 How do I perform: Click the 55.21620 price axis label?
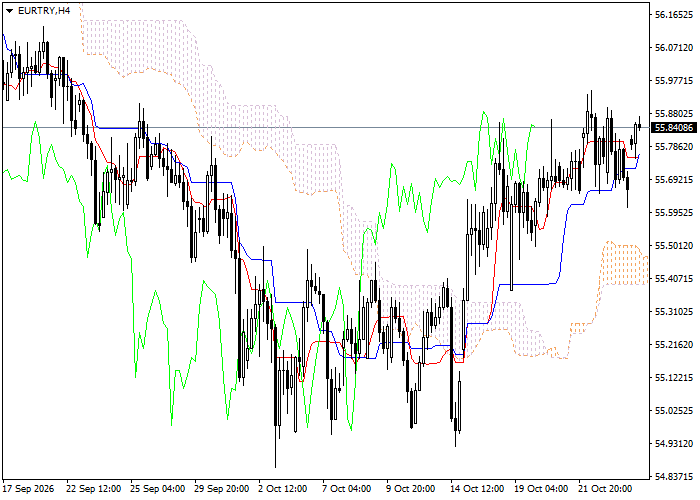674,345
